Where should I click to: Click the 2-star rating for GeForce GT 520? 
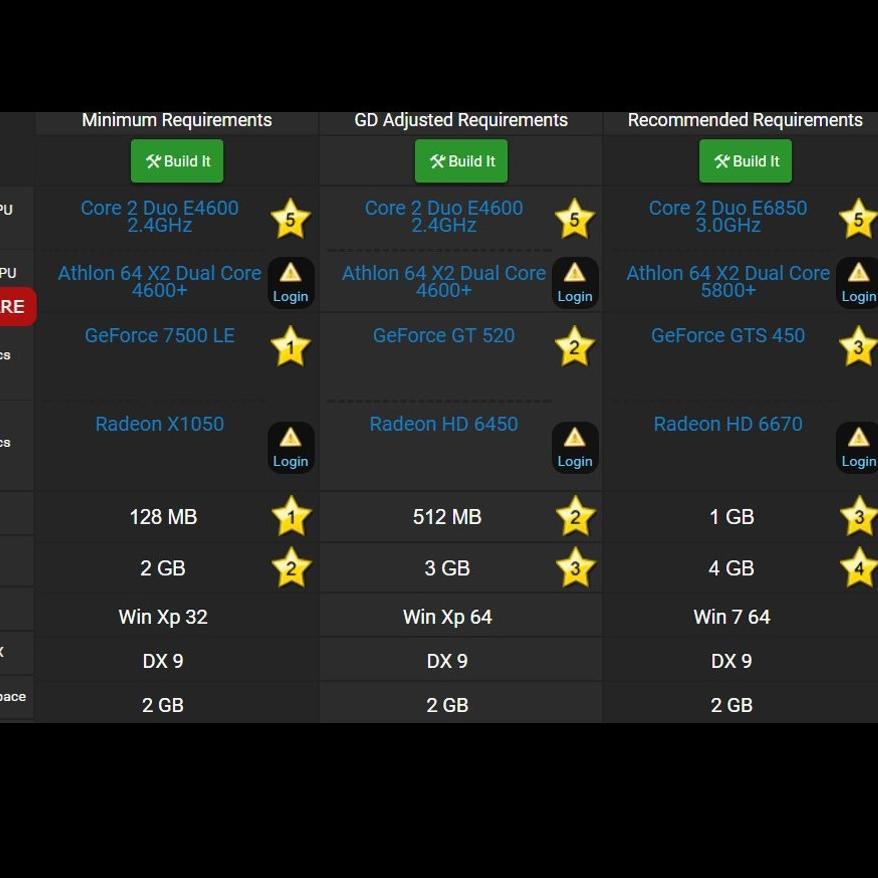(x=574, y=346)
